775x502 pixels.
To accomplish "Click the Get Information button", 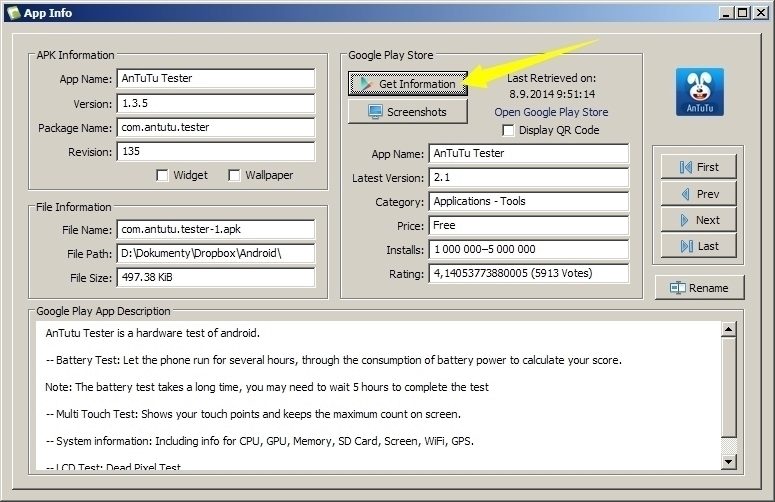I will click(x=408, y=84).
